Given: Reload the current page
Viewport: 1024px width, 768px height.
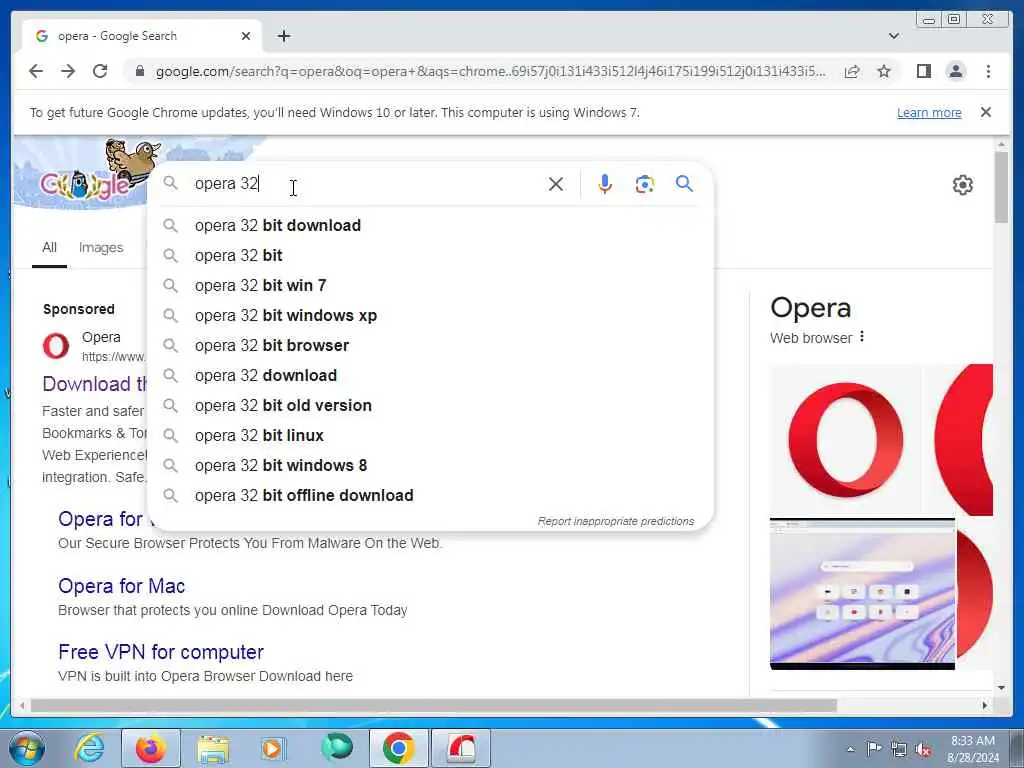Looking at the screenshot, I should pyautogui.click(x=100, y=71).
